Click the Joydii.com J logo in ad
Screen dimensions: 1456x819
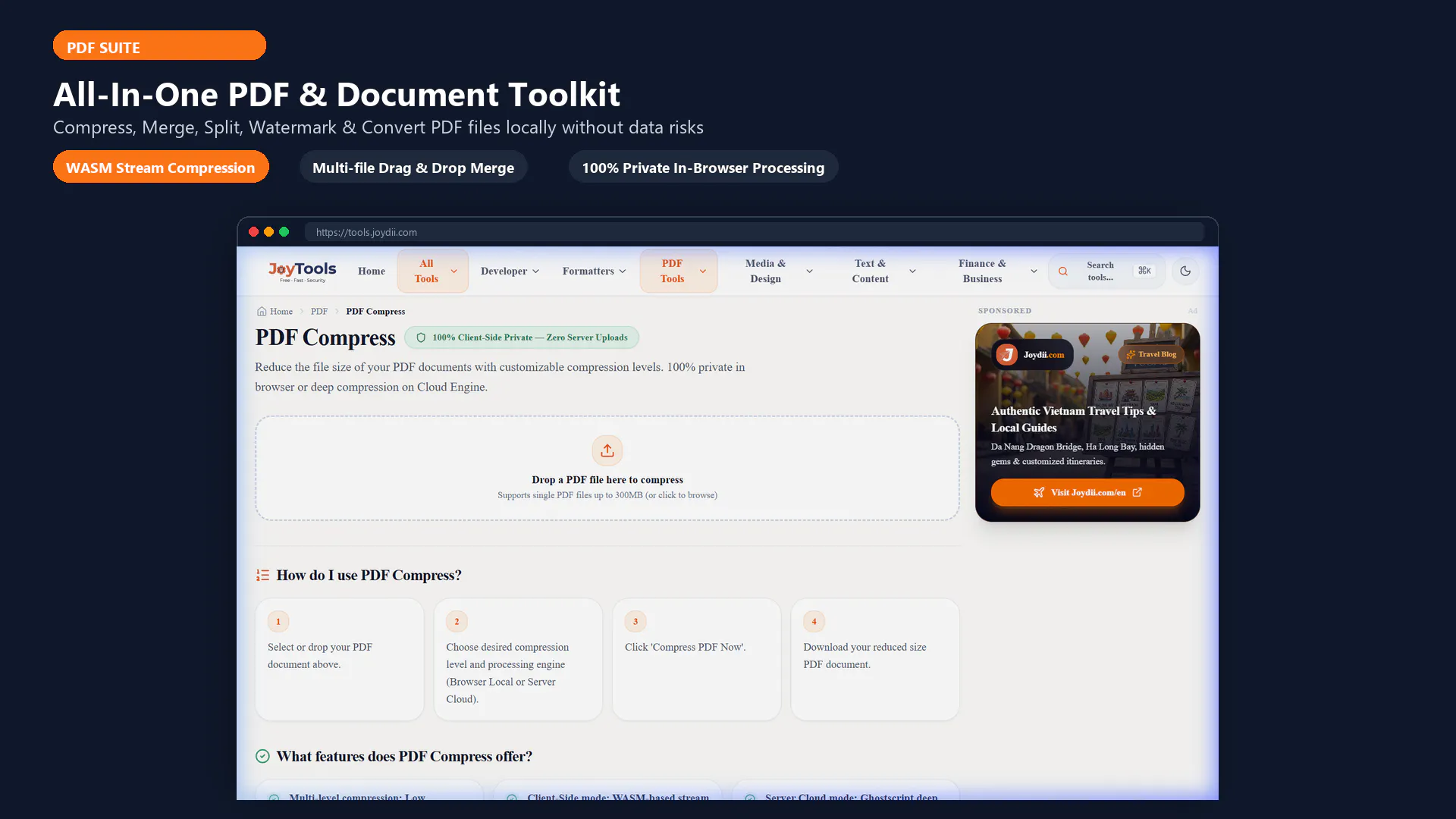[x=1007, y=354]
